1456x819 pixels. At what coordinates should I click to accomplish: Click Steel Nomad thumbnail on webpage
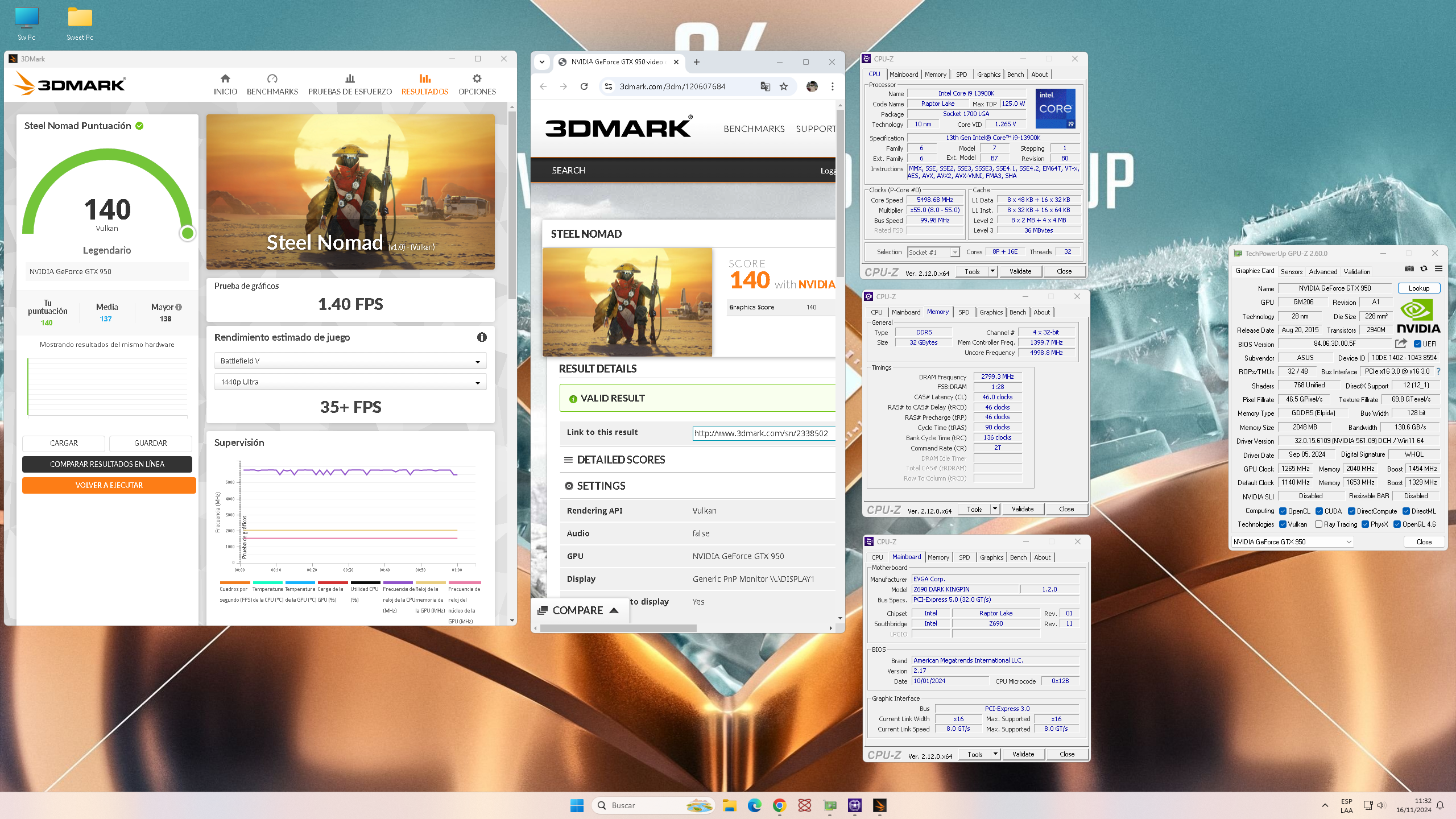coord(627,302)
